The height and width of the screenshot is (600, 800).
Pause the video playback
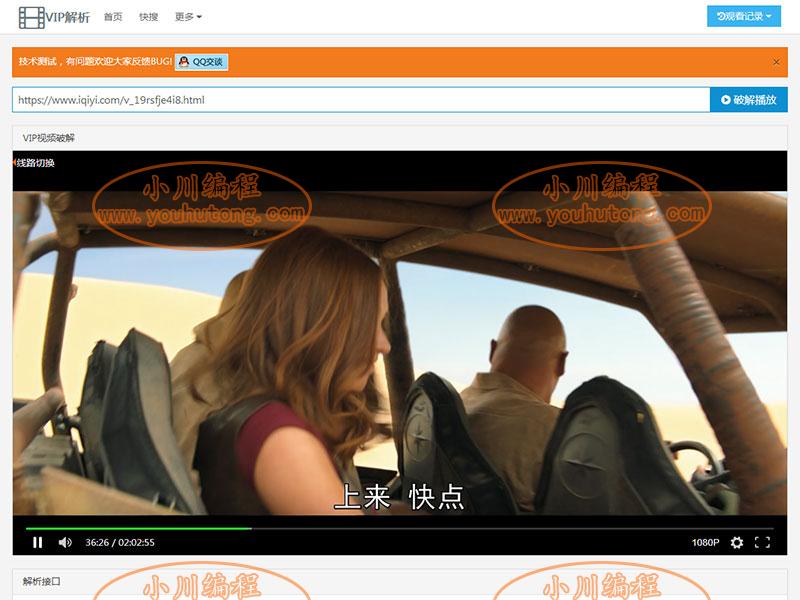38,542
